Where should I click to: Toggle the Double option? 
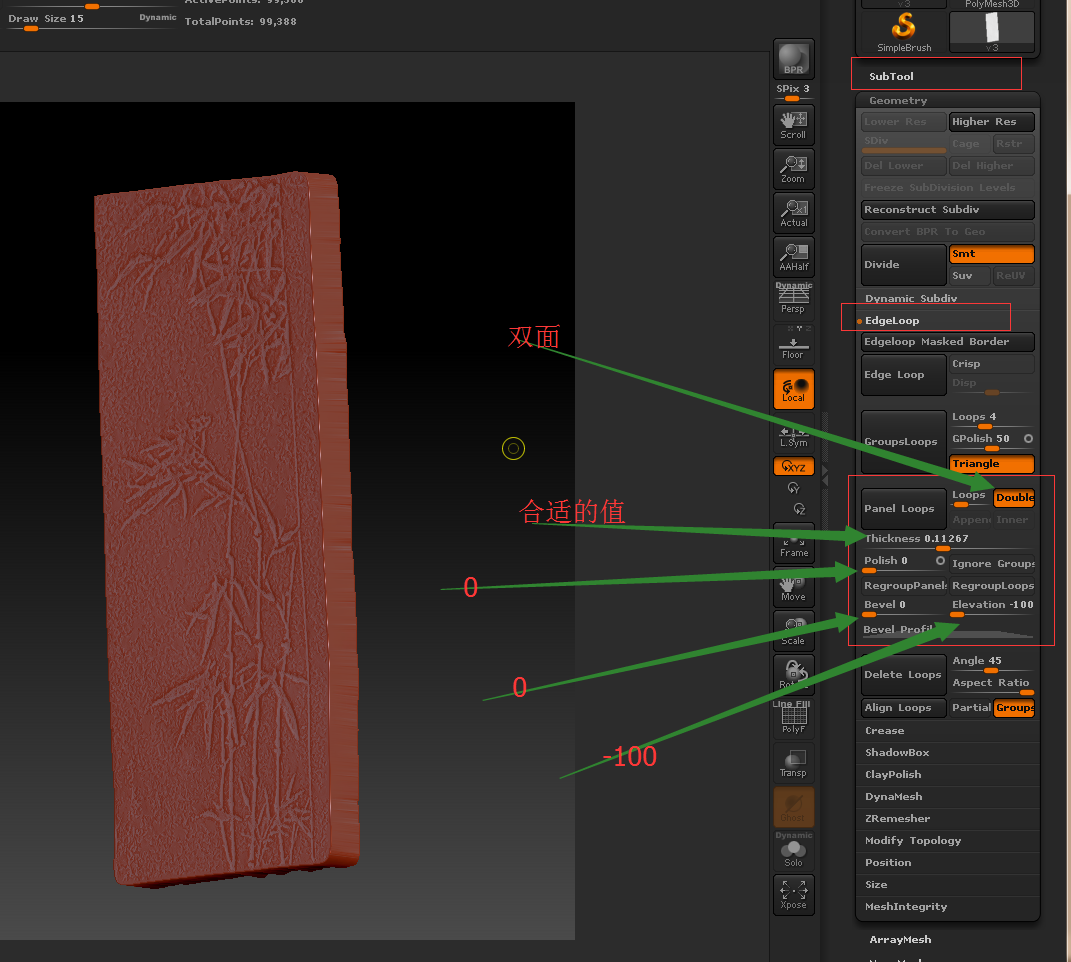click(1014, 498)
